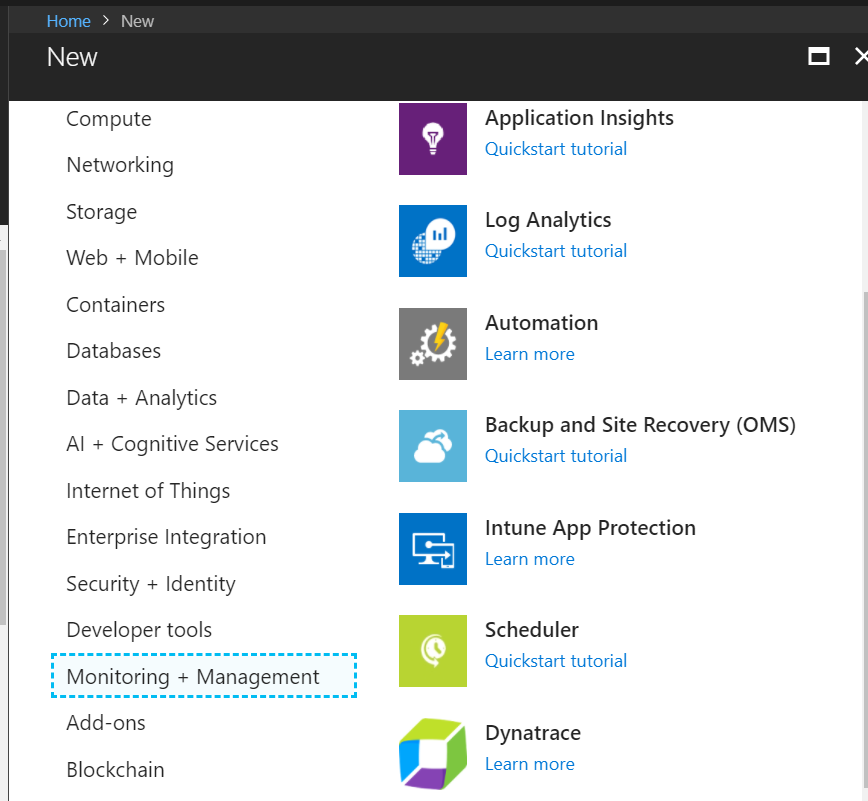This screenshot has height=801, width=868.
Task: Click the maximize blade icon
Action: (x=818, y=57)
